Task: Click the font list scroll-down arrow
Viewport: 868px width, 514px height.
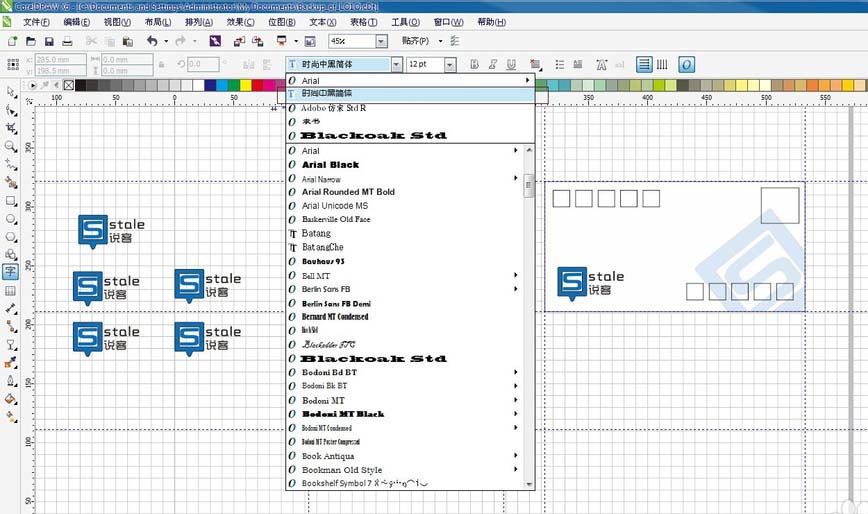Action: (529, 484)
